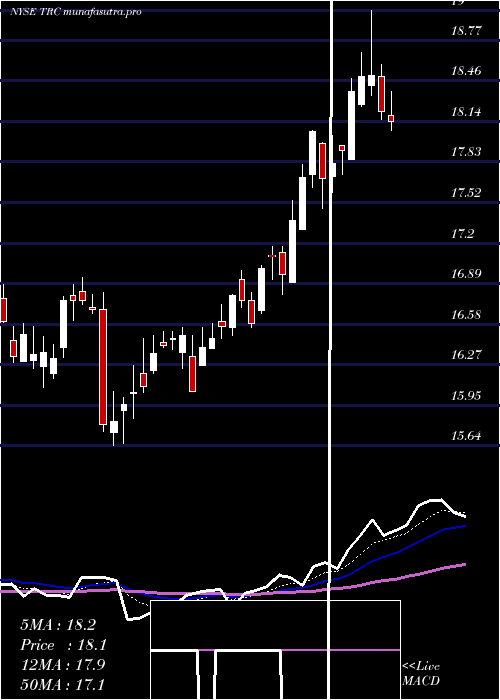Select the 18.46 price axis label

[467, 71]
